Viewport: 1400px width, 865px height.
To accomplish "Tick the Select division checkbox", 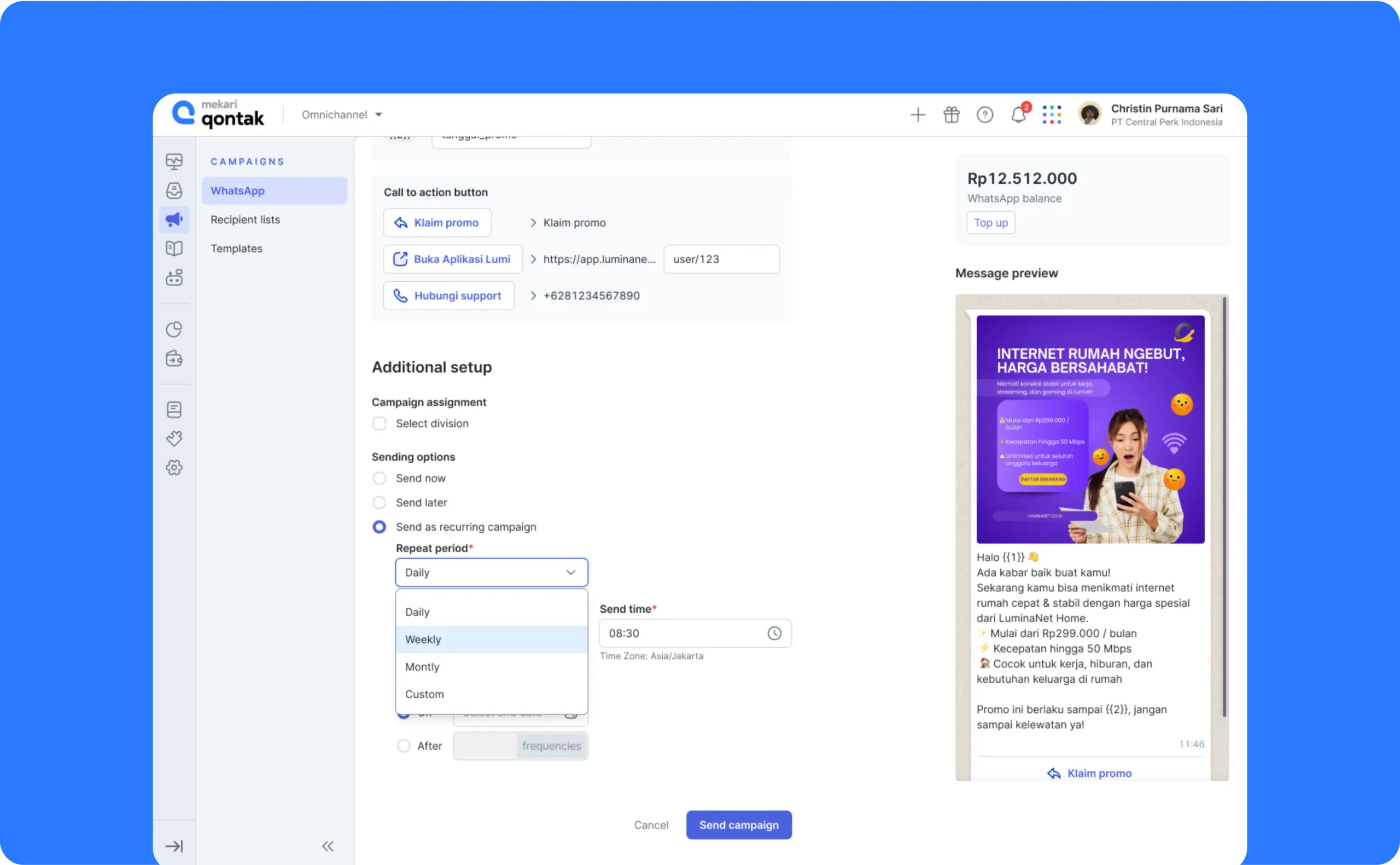I will pyautogui.click(x=379, y=423).
